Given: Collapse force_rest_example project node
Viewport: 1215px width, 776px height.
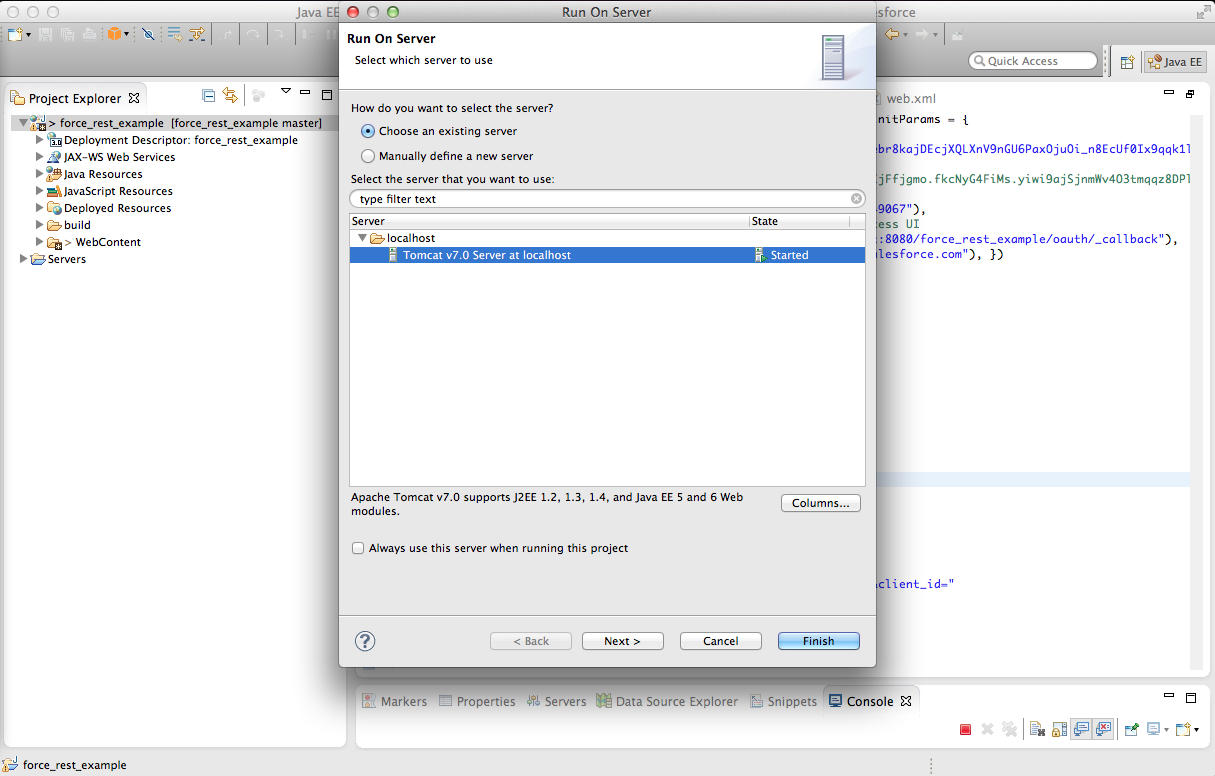Looking at the screenshot, I should pyautogui.click(x=23, y=123).
